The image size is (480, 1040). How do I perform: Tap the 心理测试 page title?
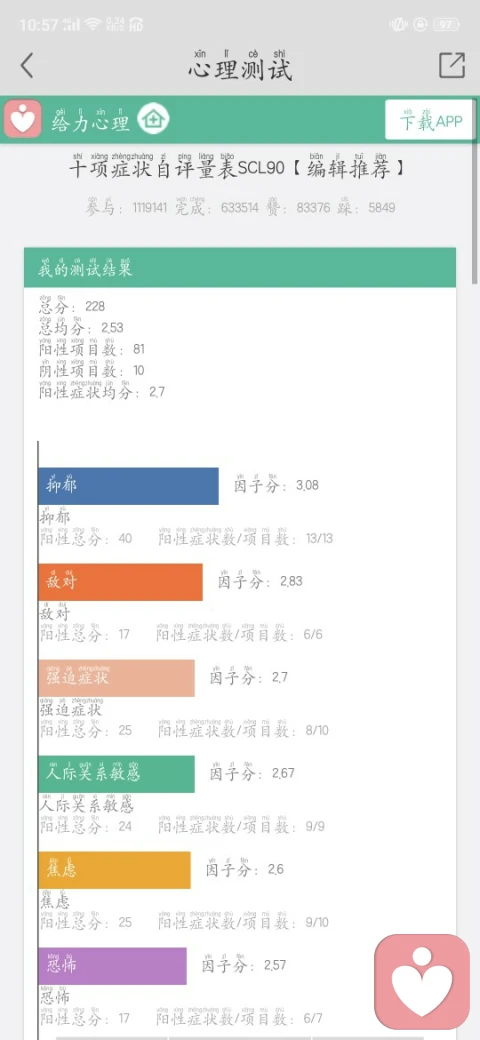click(x=240, y=66)
